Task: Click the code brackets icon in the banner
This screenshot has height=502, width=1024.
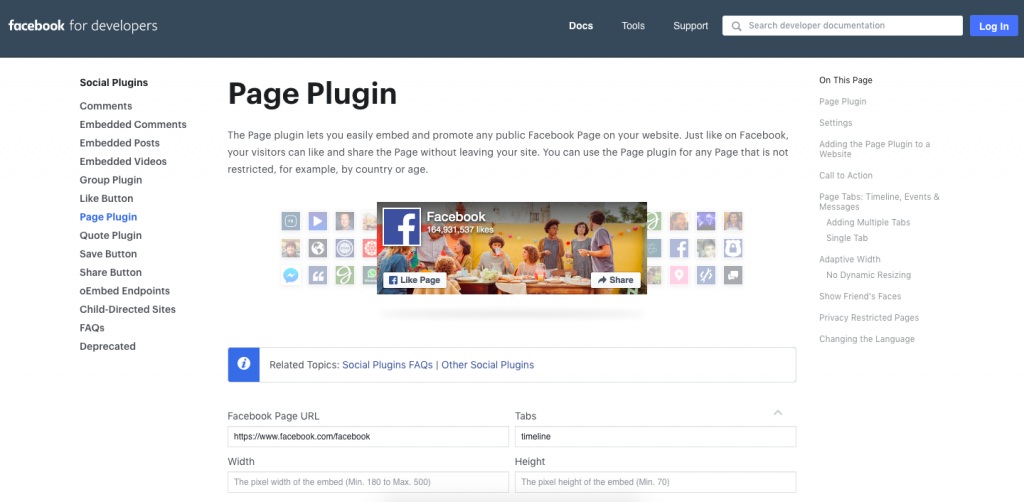Action: tap(706, 275)
